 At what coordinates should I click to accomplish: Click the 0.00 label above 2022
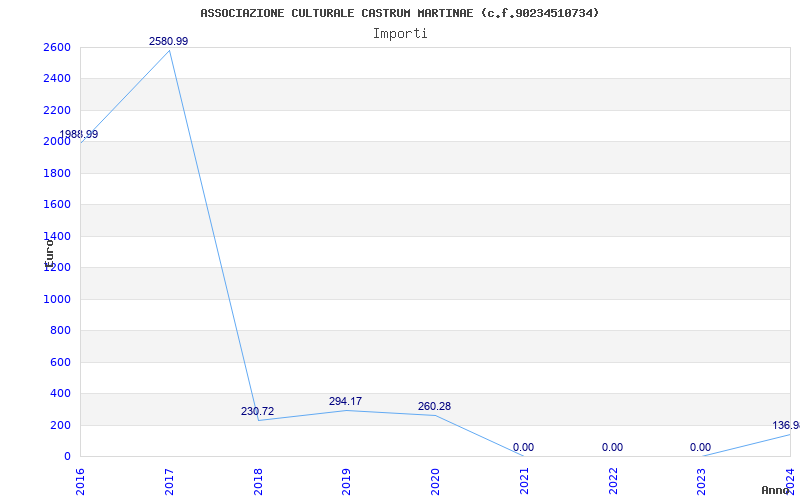pyautogui.click(x=612, y=447)
